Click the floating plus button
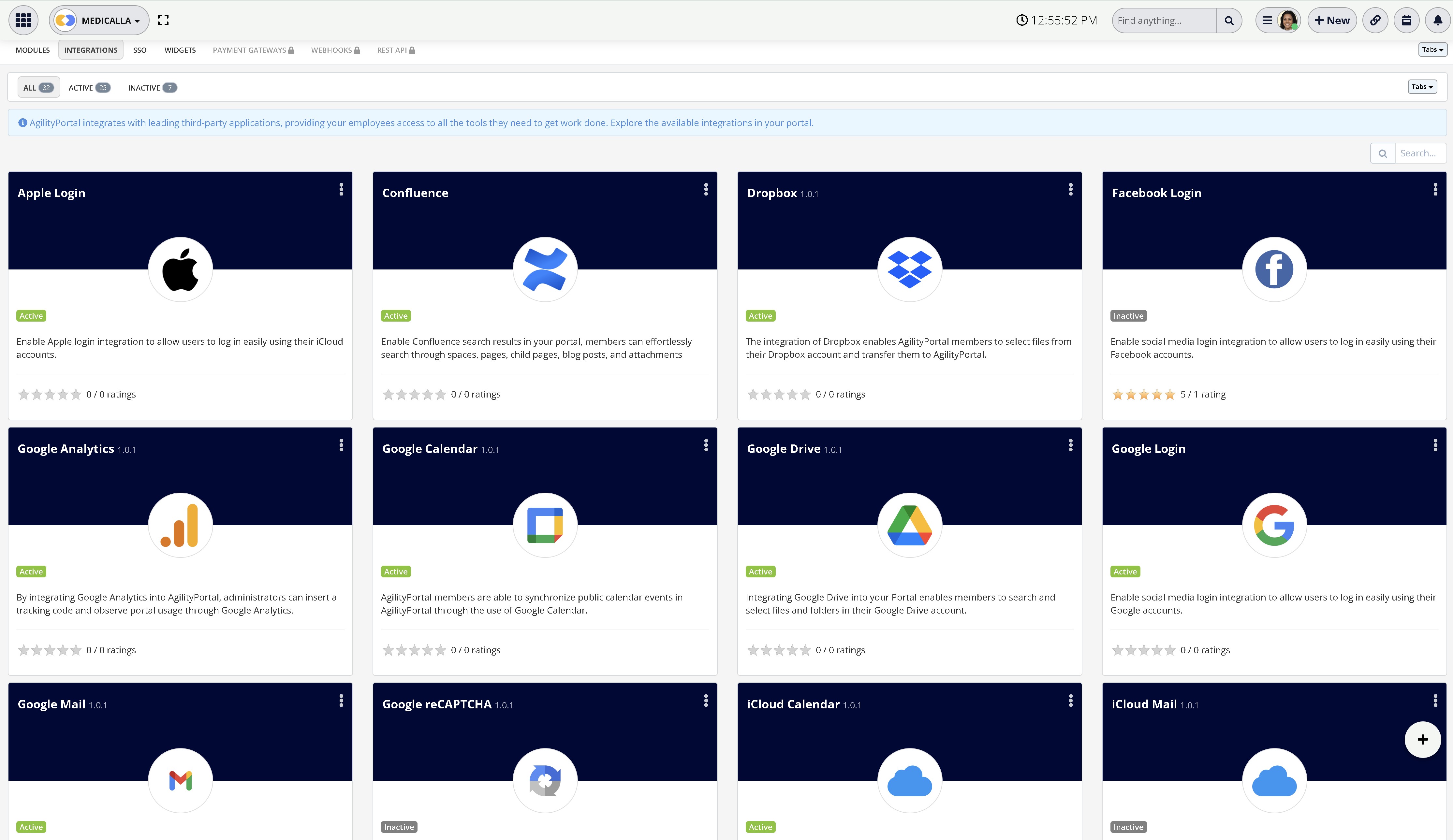The height and width of the screenshot is (840, 1453). tap(1422, 739)
